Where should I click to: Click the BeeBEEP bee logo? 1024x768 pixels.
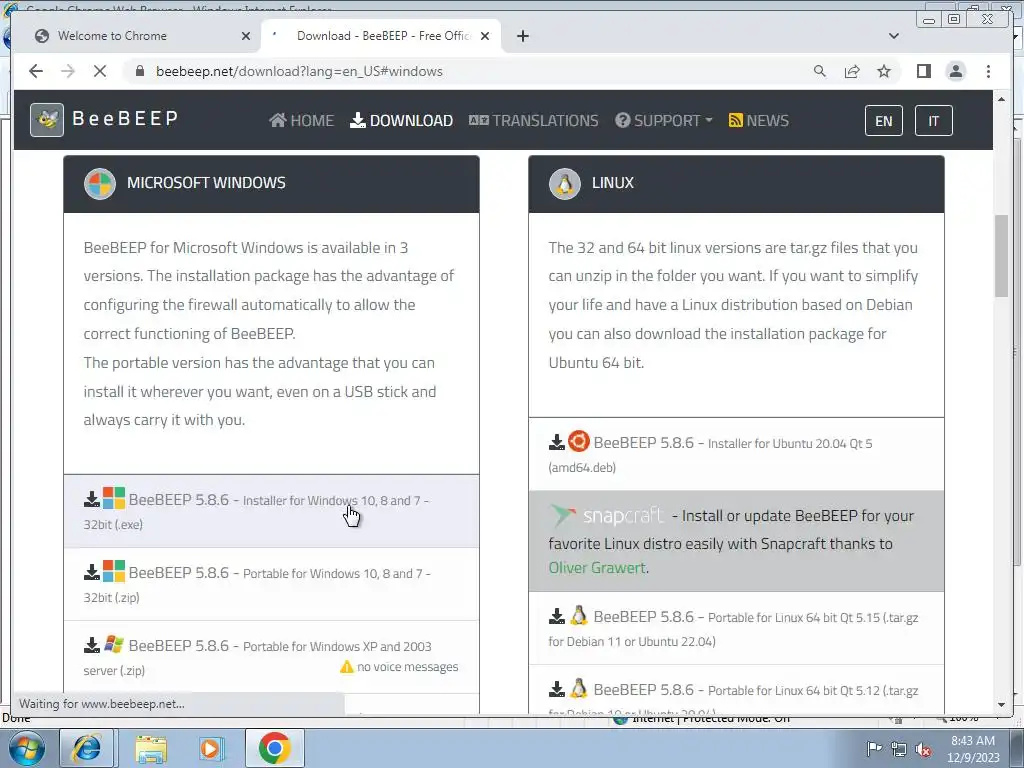pos(47,120)
